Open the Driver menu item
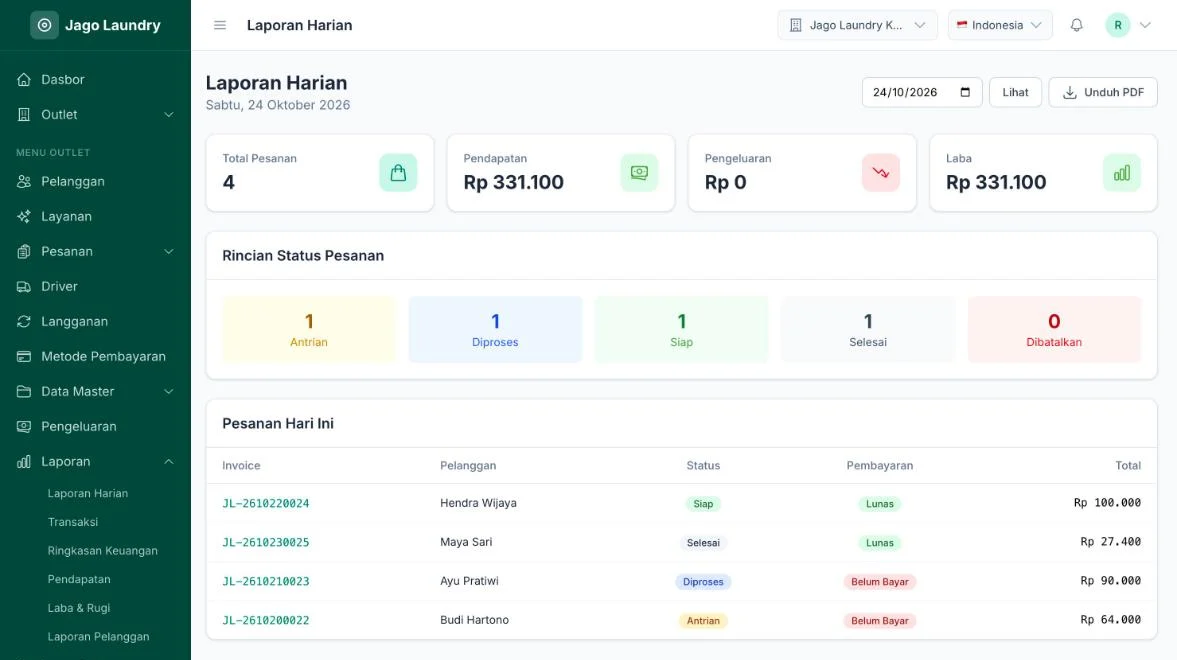Image resolution: width=1177 pixels, height=660 pixels. [x=95, y=286]
